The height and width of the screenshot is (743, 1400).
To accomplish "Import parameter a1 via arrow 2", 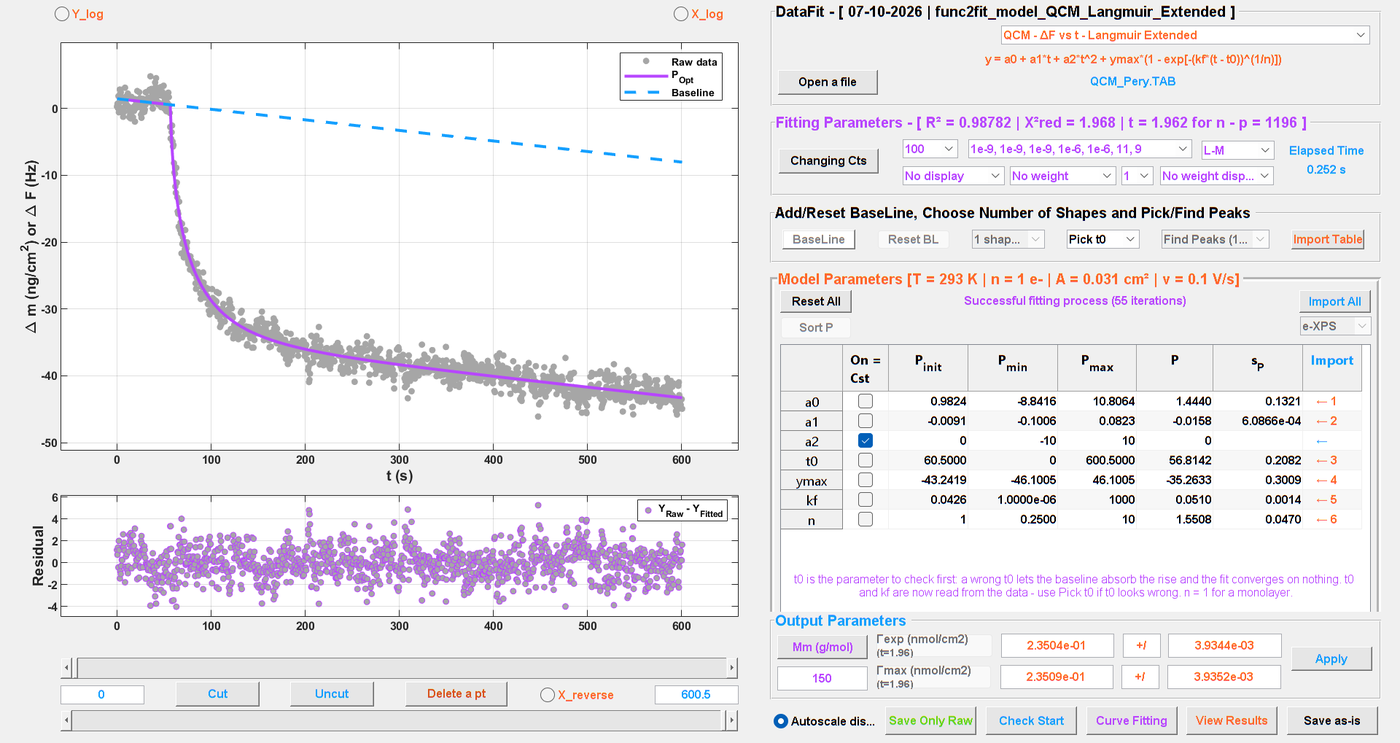I will click(x=1326, y=421).
